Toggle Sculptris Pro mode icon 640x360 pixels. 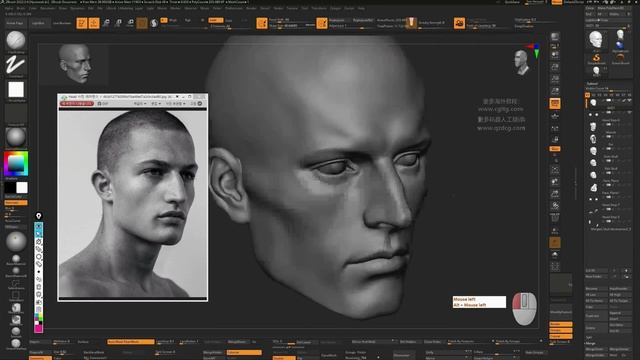[x=154, y=23]
